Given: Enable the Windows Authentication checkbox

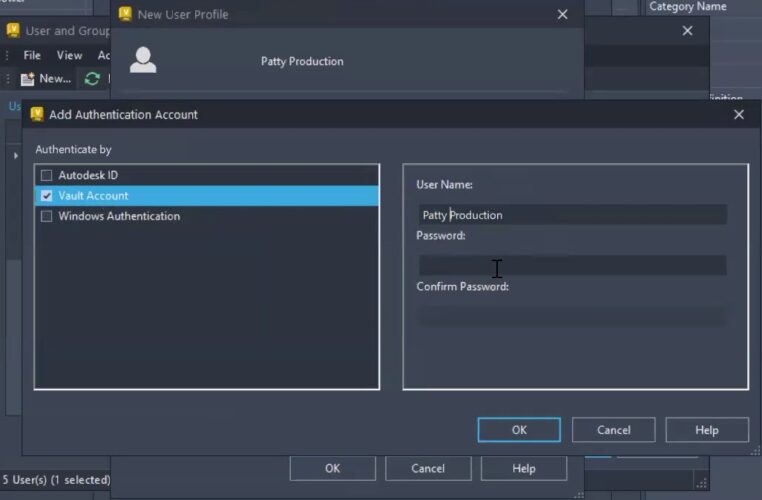Looking at the screenshot, I should coord(47,216).
